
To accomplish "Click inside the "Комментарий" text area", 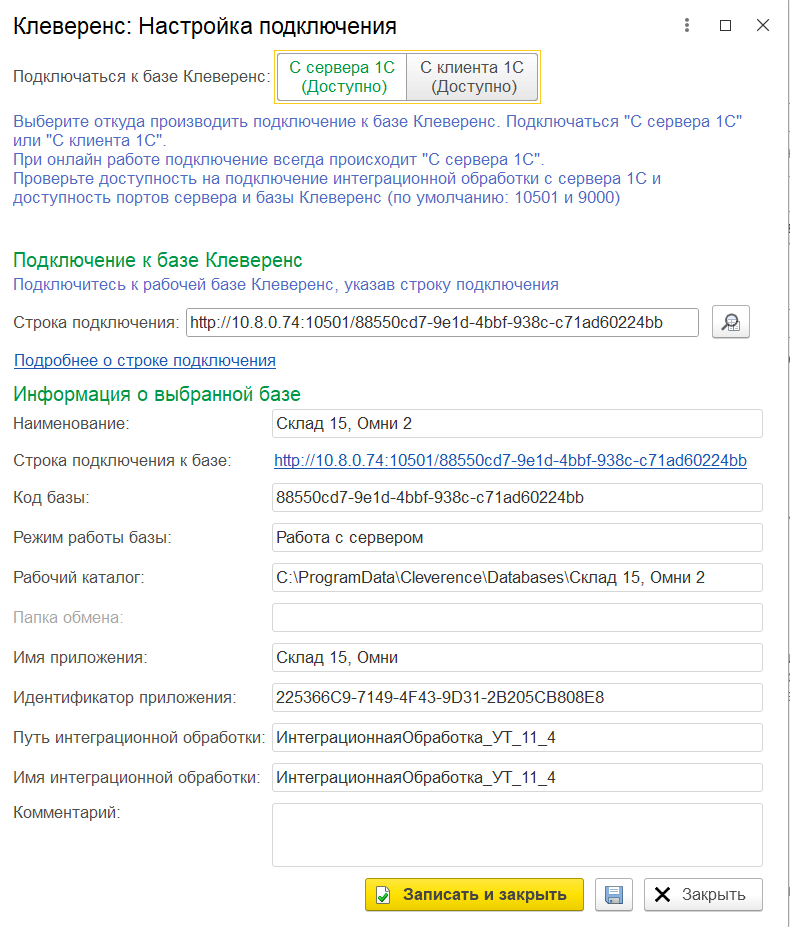I will coord(517,834).
